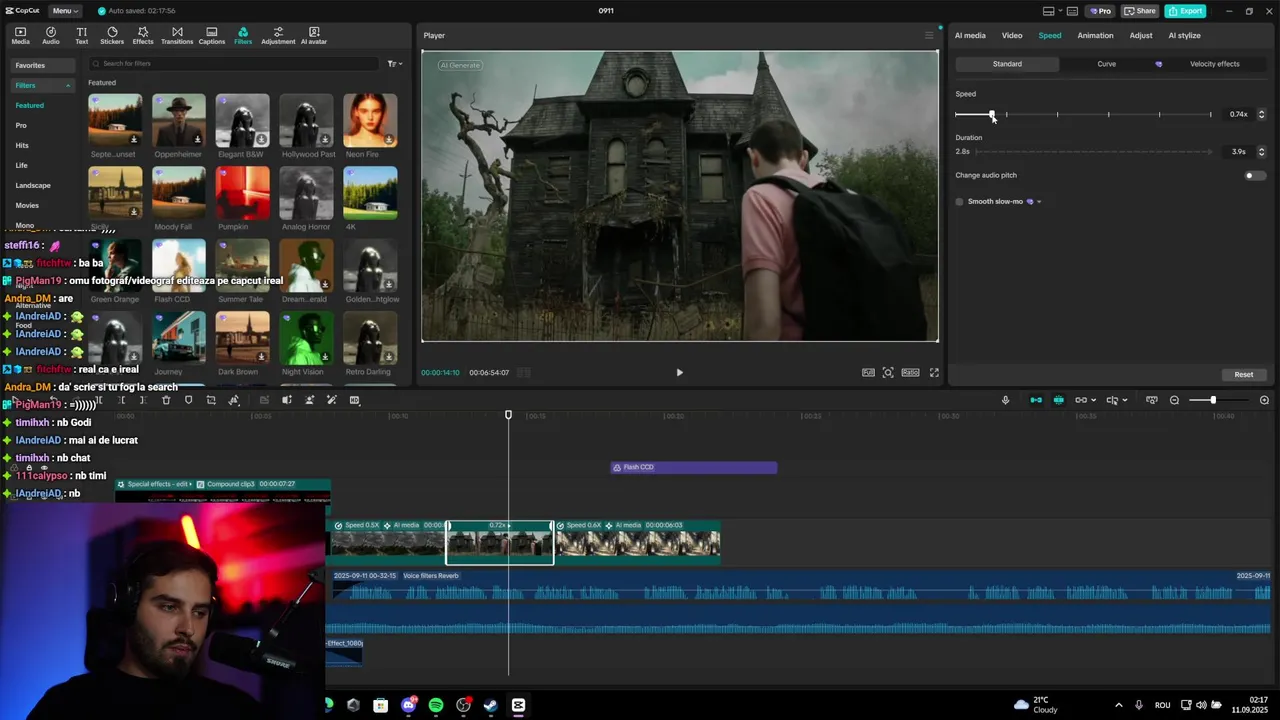Toggle auto snapping in the timeline
The height and width of the screenshot is (720, 1280).
1059,400
